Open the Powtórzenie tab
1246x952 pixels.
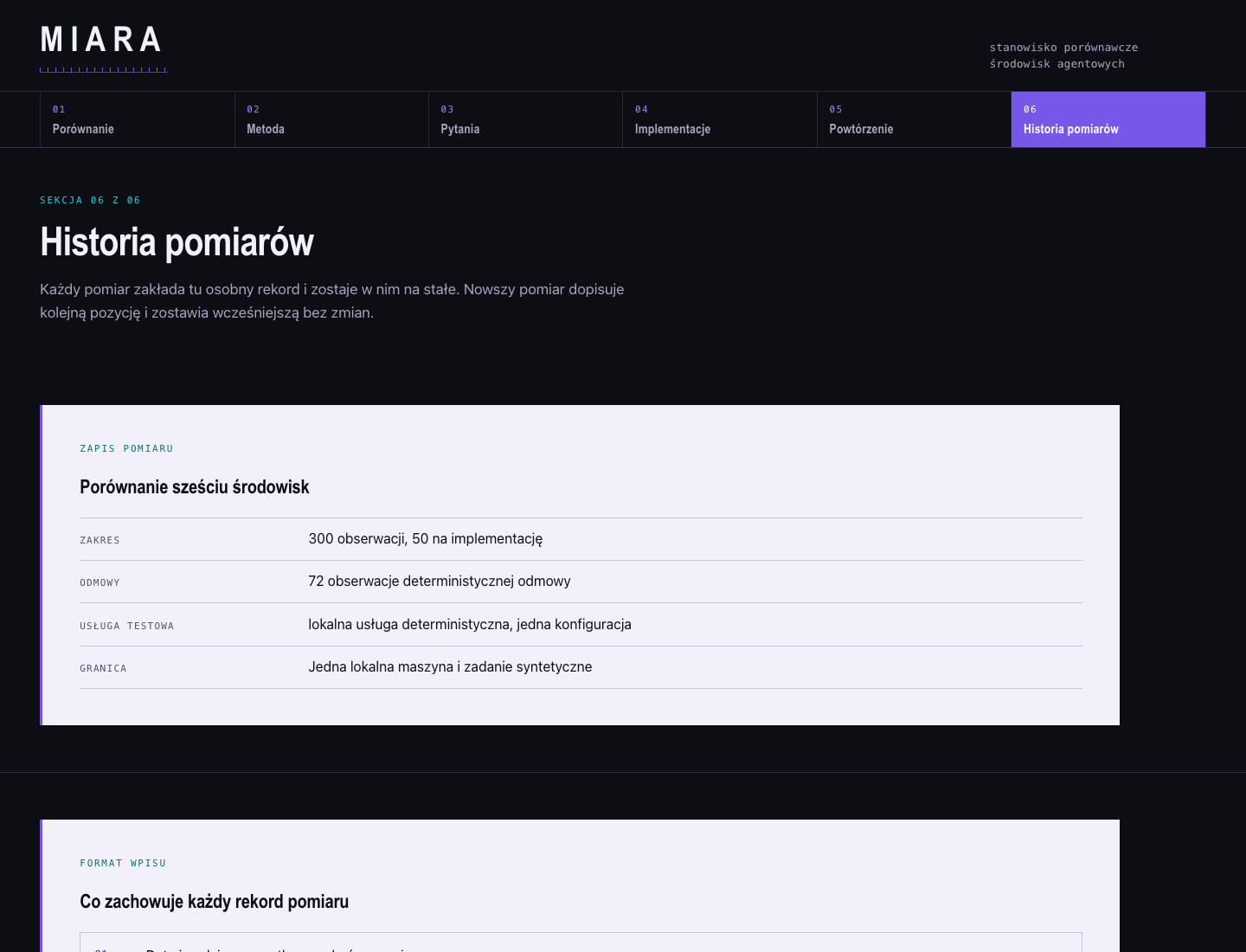click(914, 119)
